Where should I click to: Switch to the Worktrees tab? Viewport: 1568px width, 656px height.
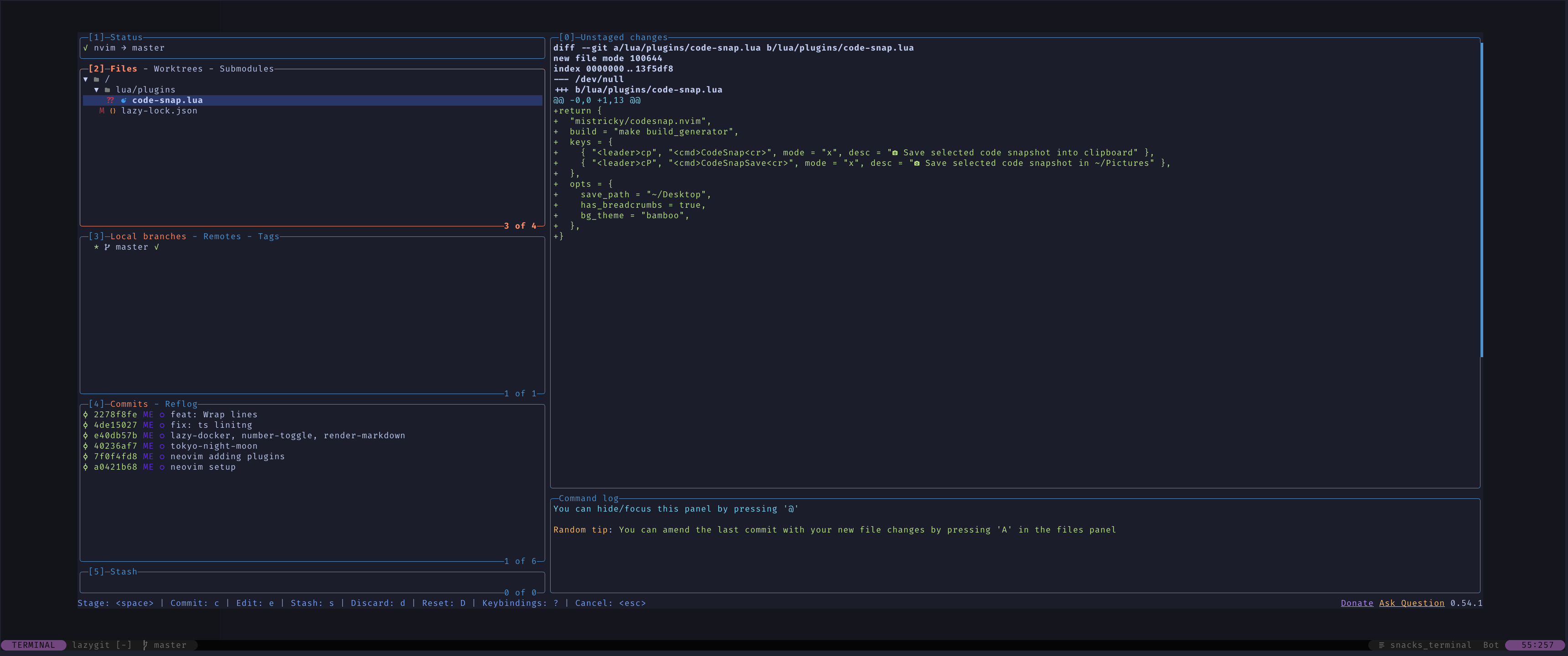(178, 69)
